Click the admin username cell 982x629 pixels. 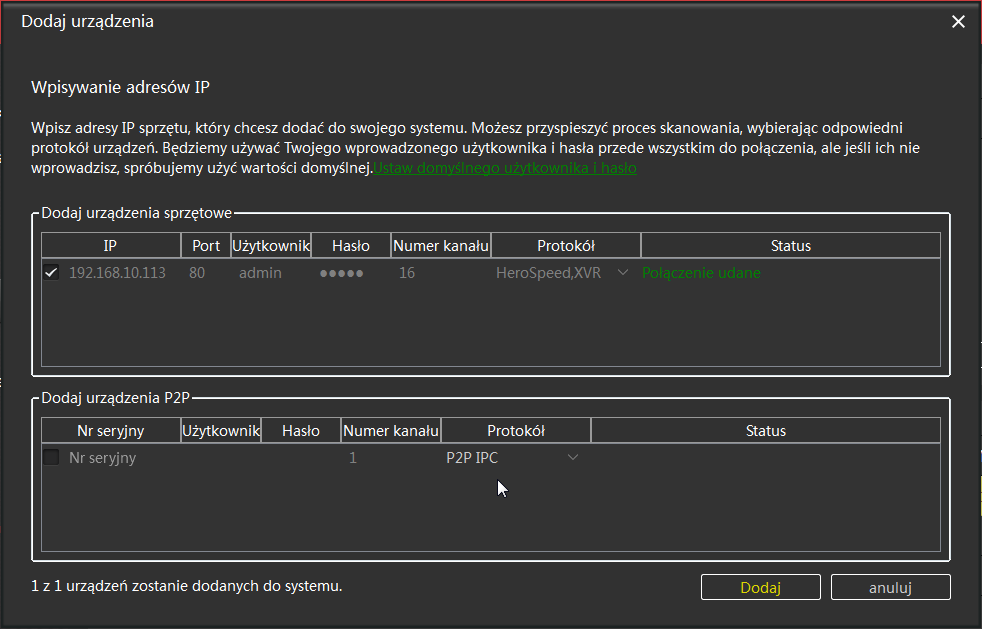point(260,272)
